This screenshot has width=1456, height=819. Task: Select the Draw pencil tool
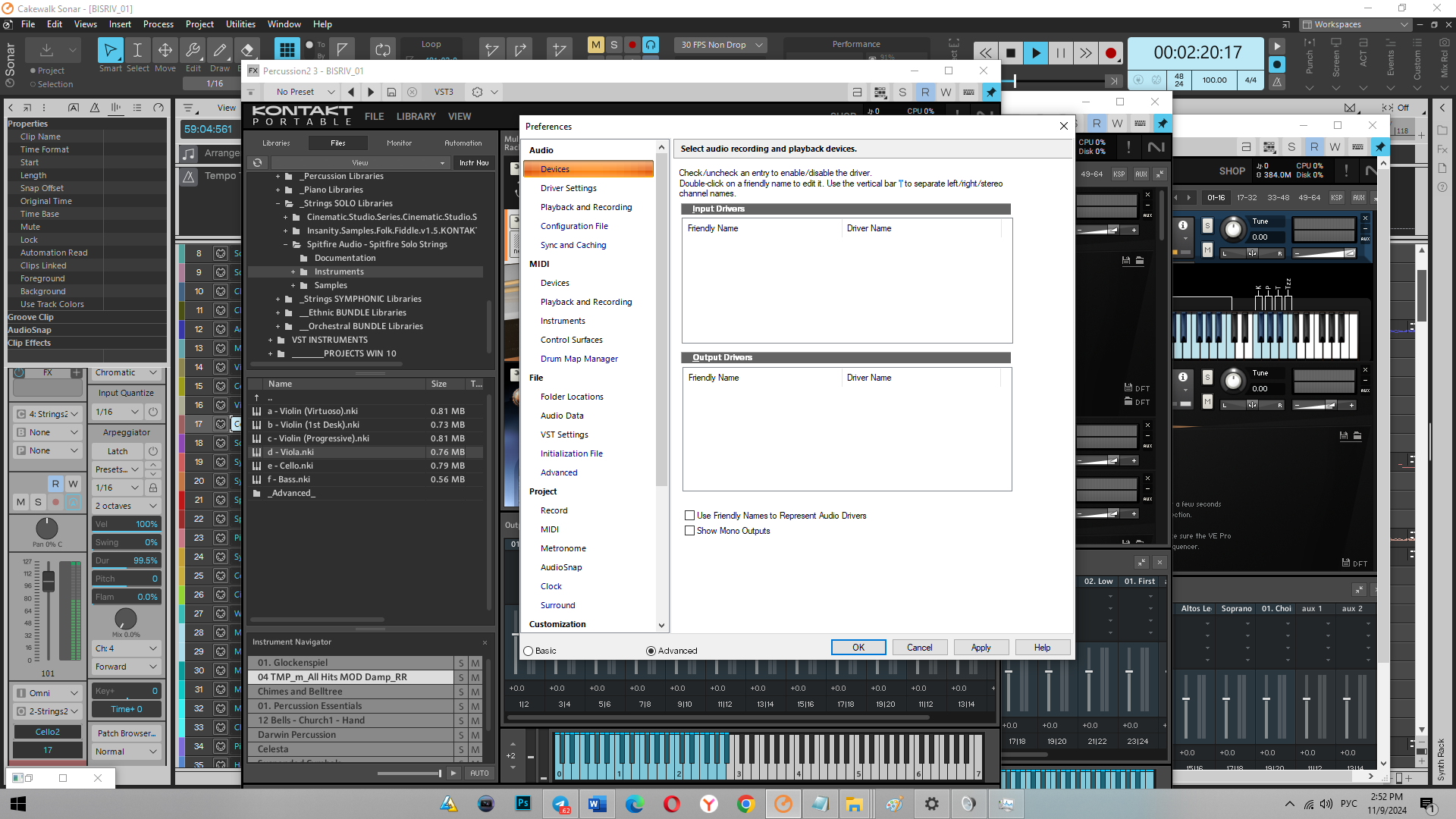220,51
